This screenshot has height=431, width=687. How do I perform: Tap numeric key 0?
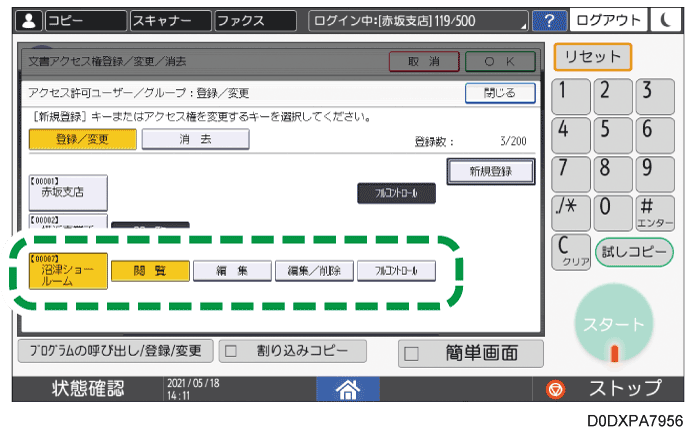coord(613,213)
